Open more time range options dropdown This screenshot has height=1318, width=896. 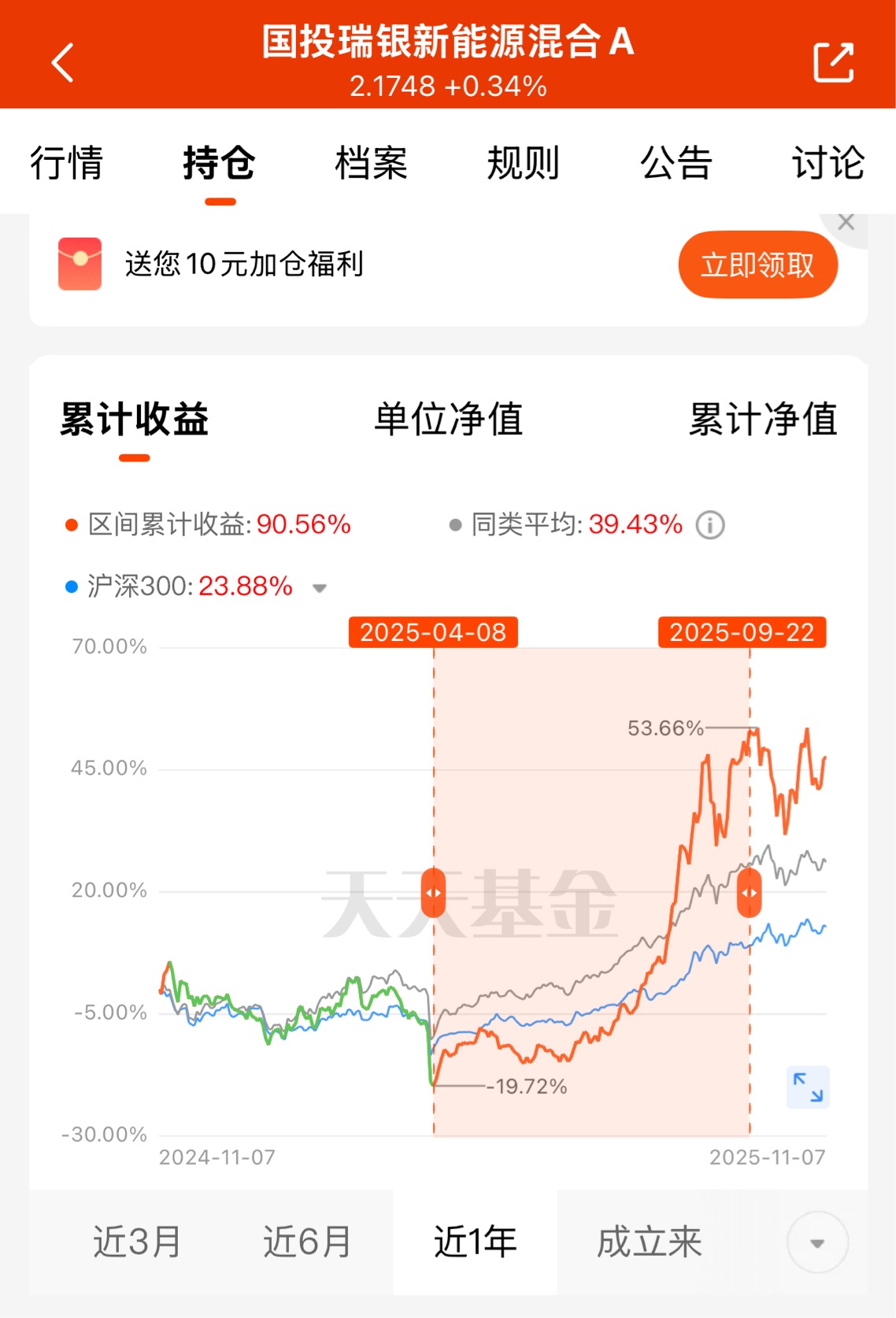coord(817,1242)
